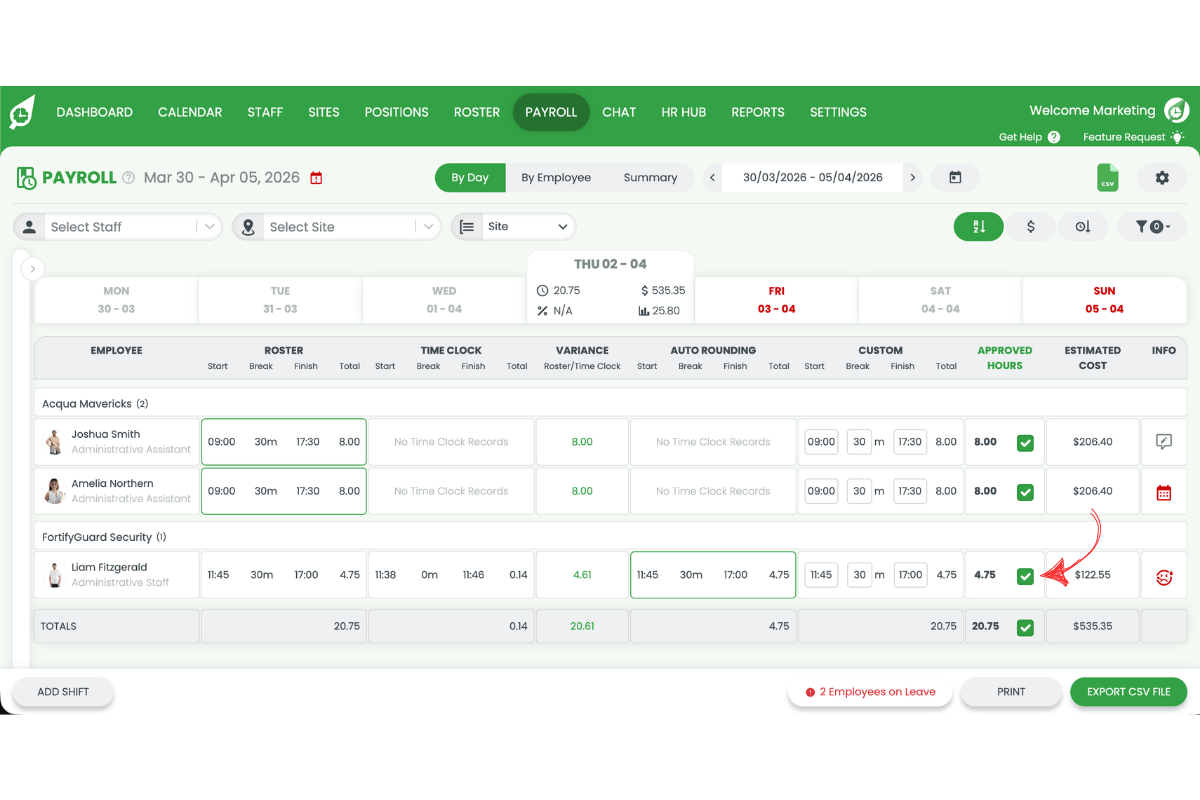Click the time sort icon

[1083, 226]
